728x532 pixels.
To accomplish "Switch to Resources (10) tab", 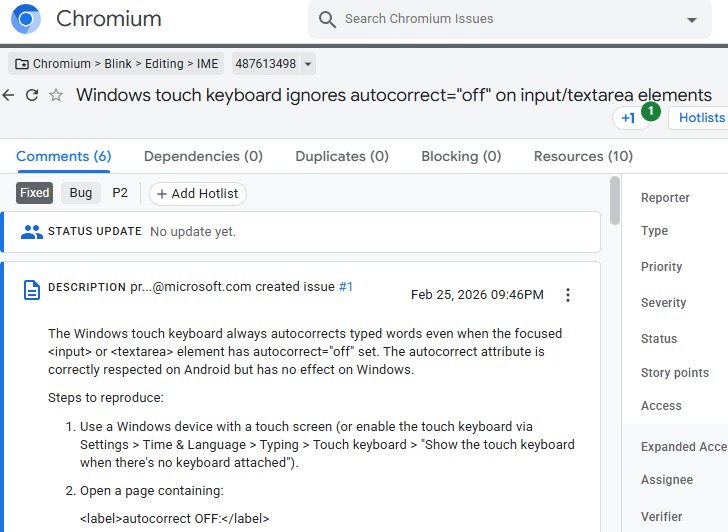I will (x=583, y=156).
